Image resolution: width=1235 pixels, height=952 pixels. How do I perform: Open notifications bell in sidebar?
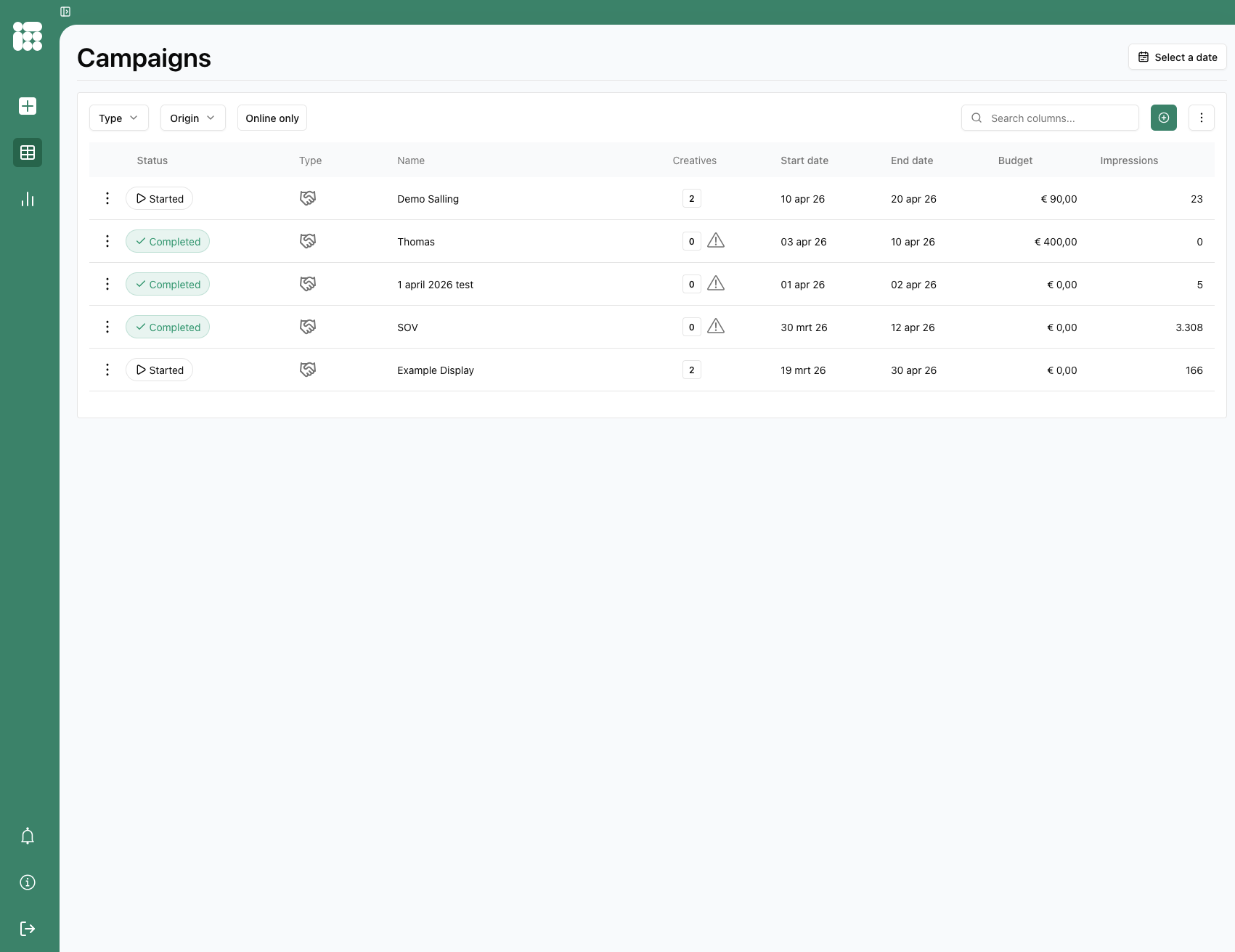(28, 836)
